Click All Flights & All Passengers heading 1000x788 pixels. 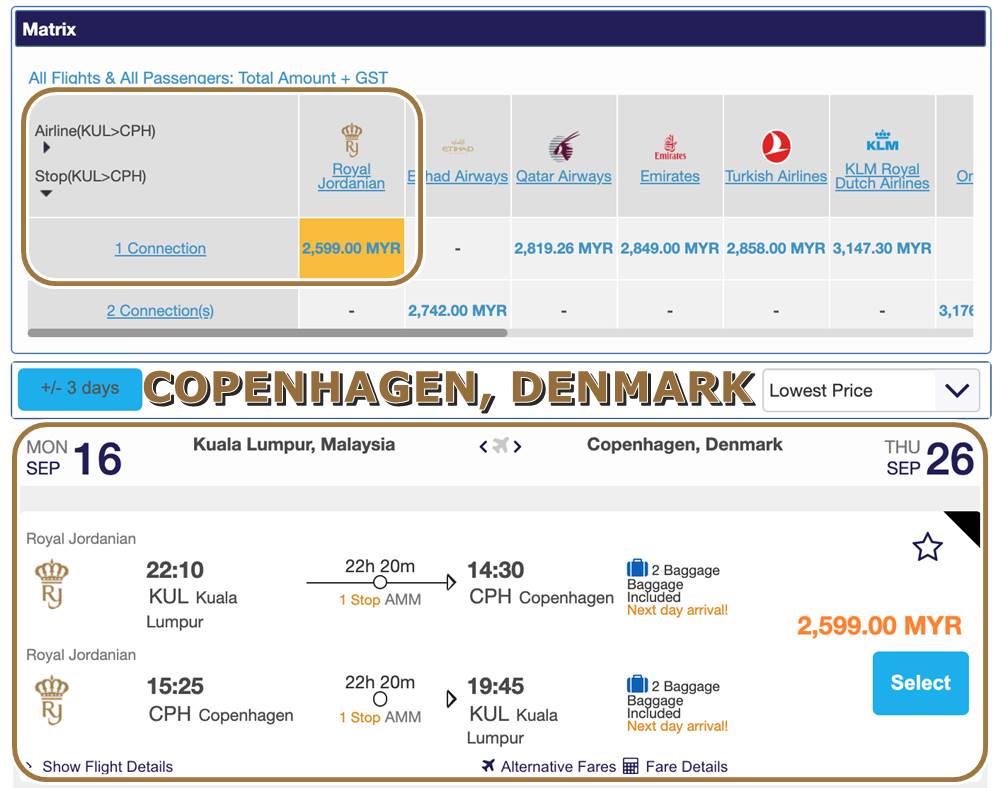point(208,78)
